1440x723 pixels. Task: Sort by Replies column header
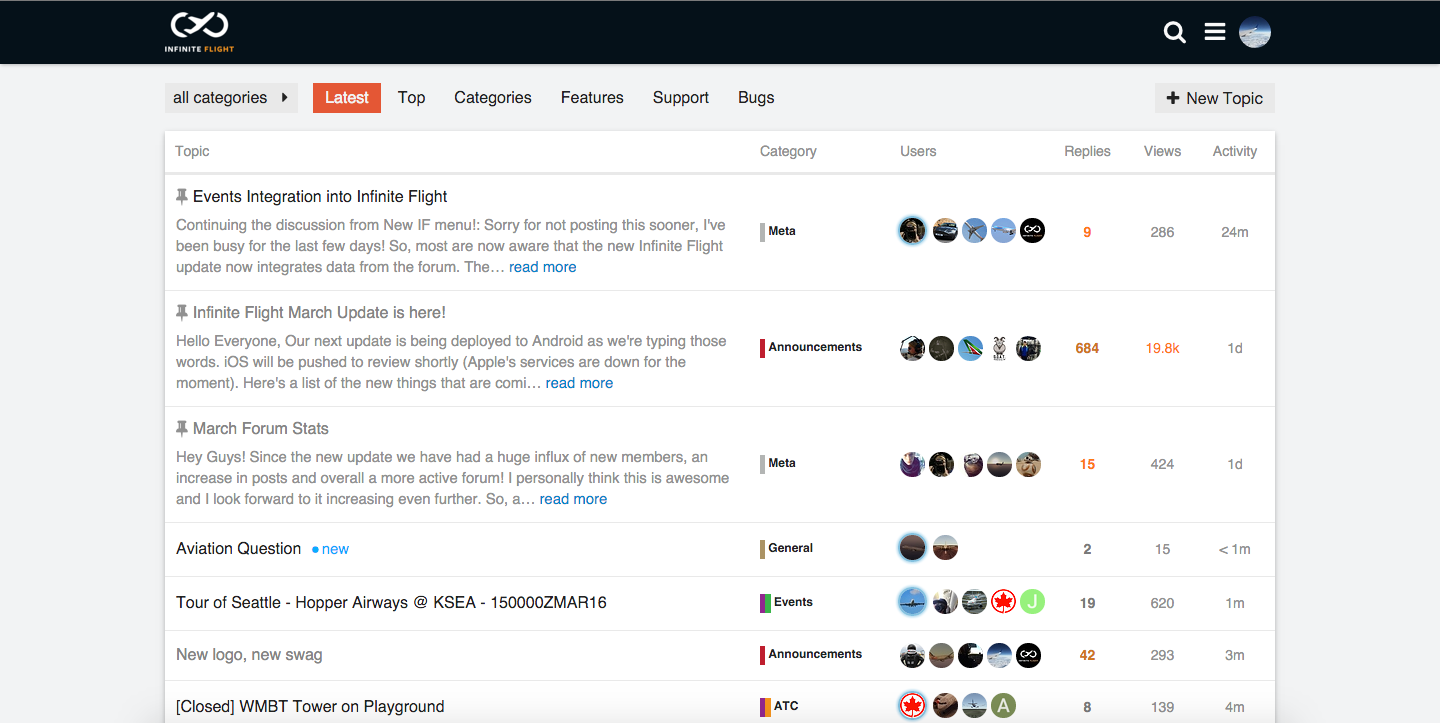click(x=1087, y=151)
